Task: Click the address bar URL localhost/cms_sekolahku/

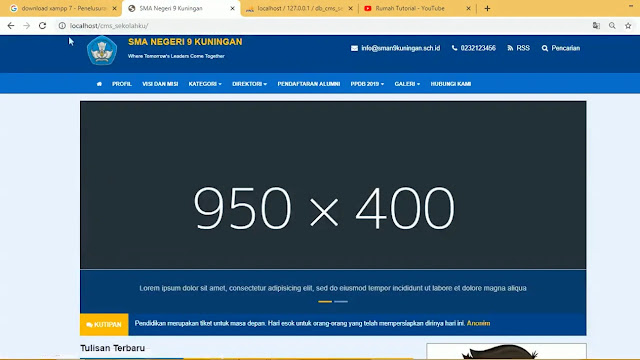Action: [109, 26]
